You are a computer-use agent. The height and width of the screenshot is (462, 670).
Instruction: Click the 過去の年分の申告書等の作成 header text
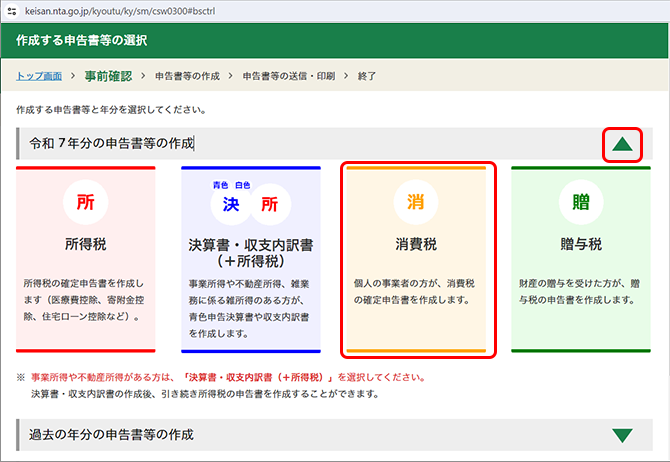coord(111,435)
